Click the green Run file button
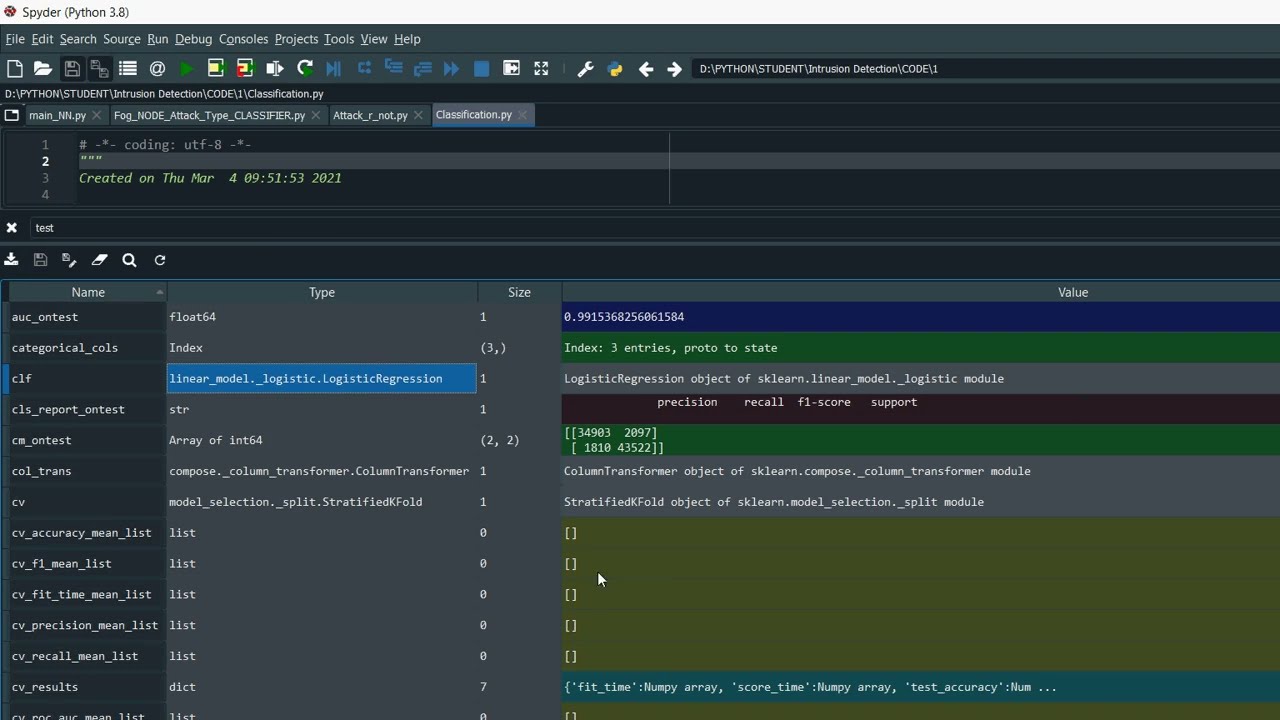1280x720 pixels. [x=187, y=69]
